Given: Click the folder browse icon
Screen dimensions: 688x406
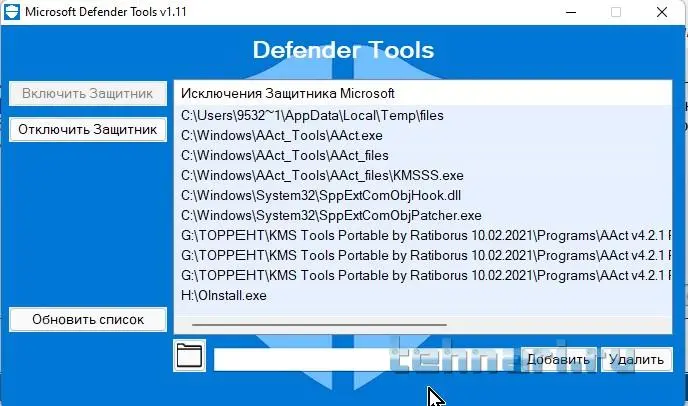Looking at the screenshot, I should pyautogui.click(x=189, y=356).
